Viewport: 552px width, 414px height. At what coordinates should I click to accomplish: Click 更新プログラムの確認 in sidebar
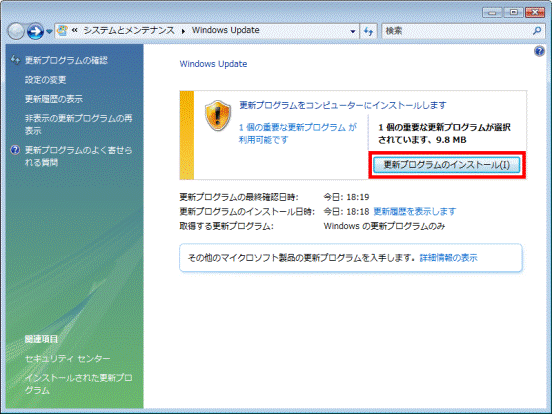click(x=66, y=61)
